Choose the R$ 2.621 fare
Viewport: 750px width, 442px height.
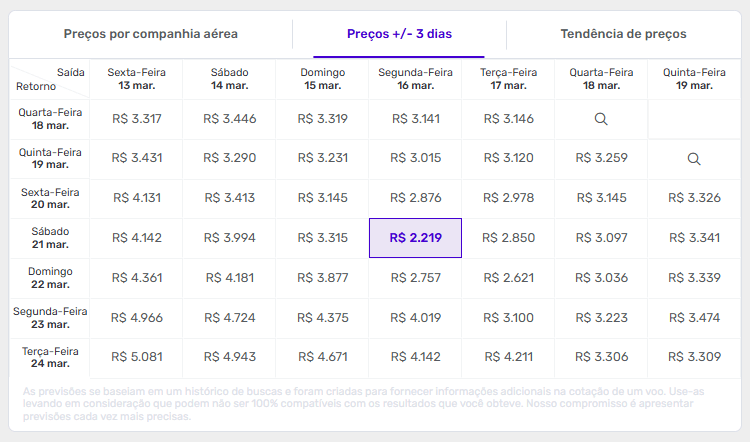click(x=508, y=278)
